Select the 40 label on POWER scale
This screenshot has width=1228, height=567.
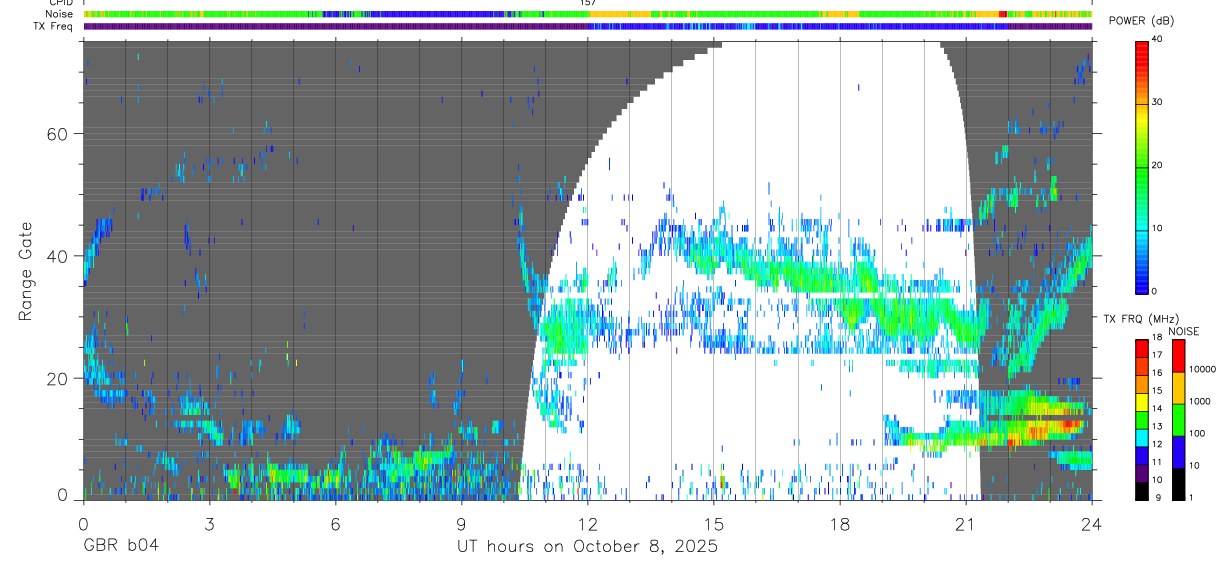coord(1158,40)
